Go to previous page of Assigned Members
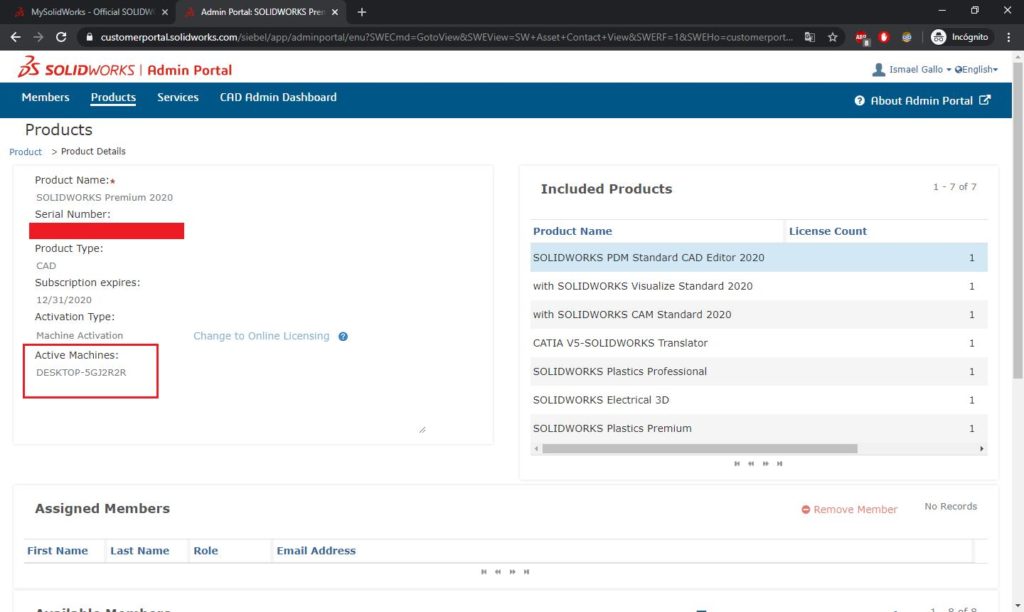This screenshot has height=612, width=1024. tap(498, 572)
